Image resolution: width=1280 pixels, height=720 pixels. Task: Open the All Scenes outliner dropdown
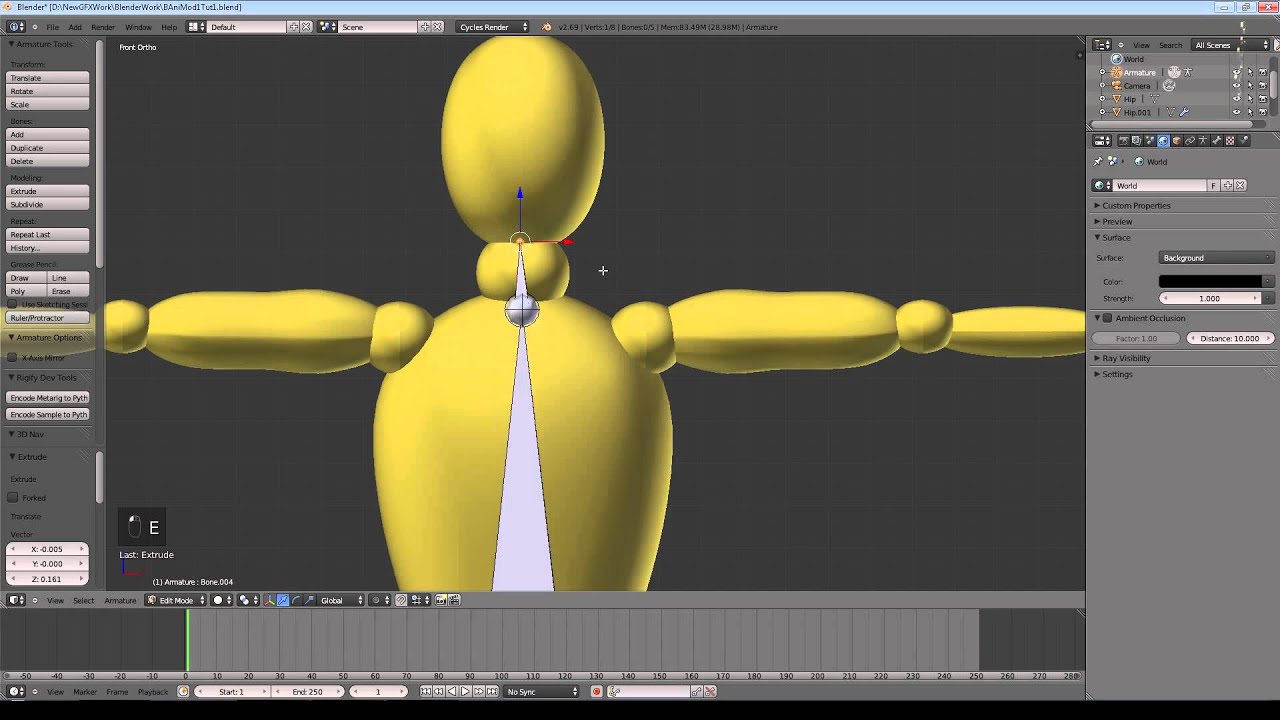pyautogui.click(x=1229, y=45)
